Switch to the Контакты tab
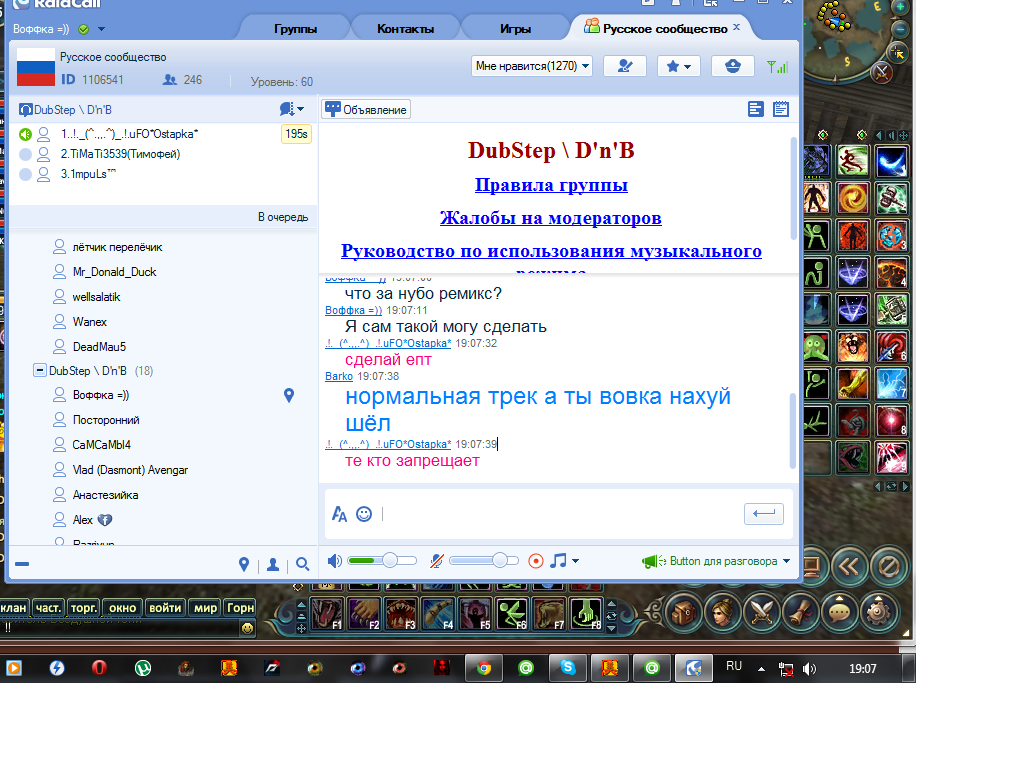 click(405, 29)
